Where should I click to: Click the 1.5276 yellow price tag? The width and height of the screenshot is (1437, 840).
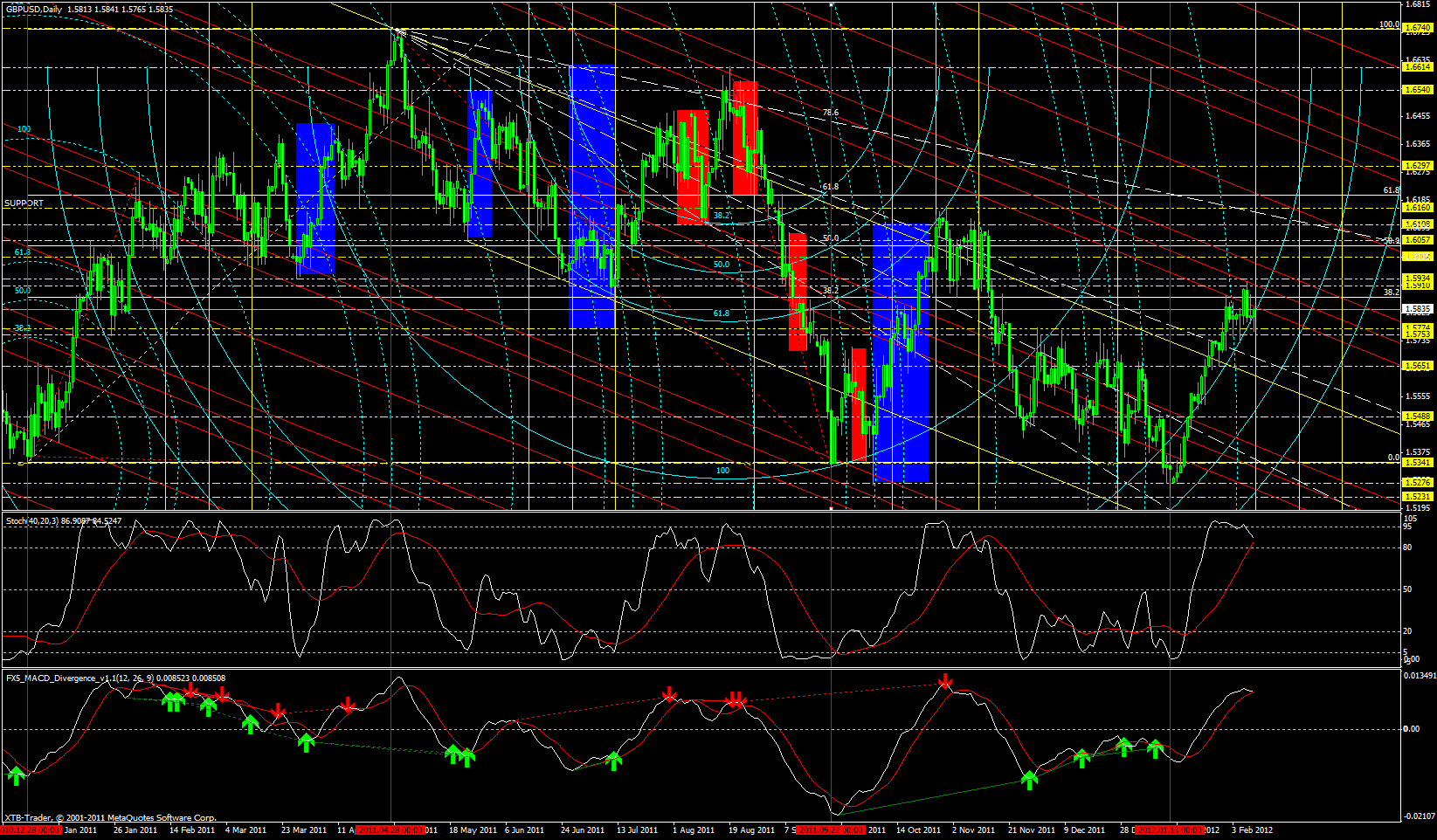[x=1417, y=482]
